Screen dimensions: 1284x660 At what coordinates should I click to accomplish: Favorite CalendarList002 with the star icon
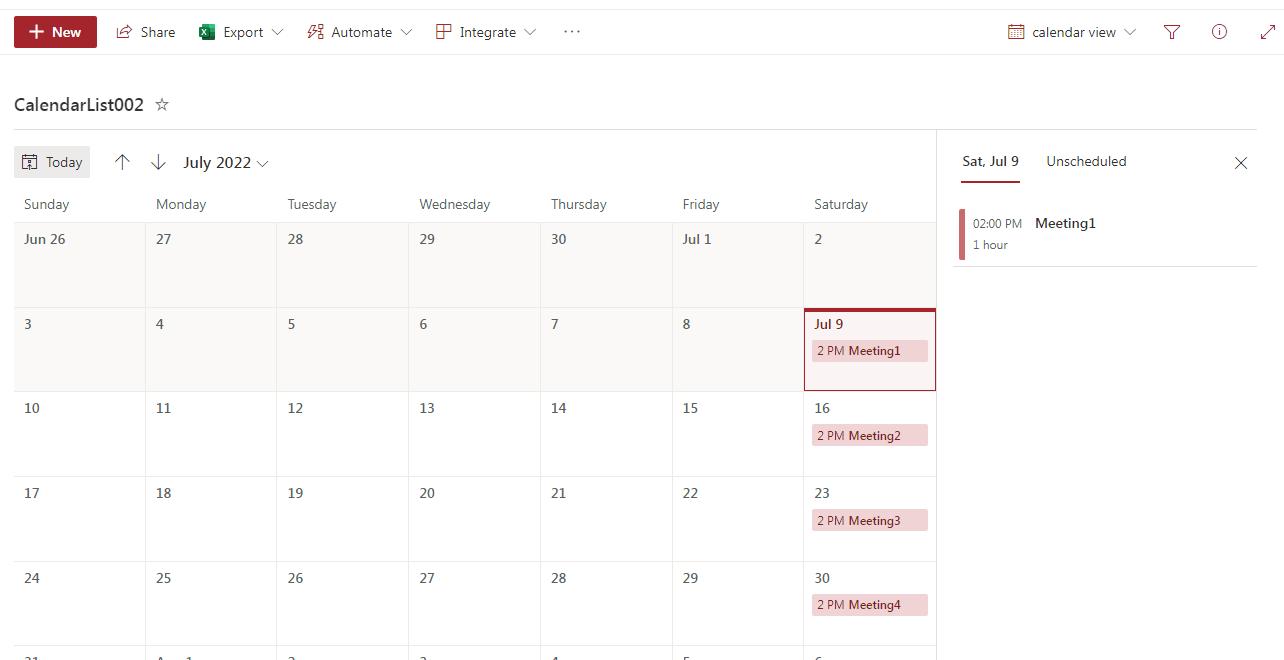162,104
